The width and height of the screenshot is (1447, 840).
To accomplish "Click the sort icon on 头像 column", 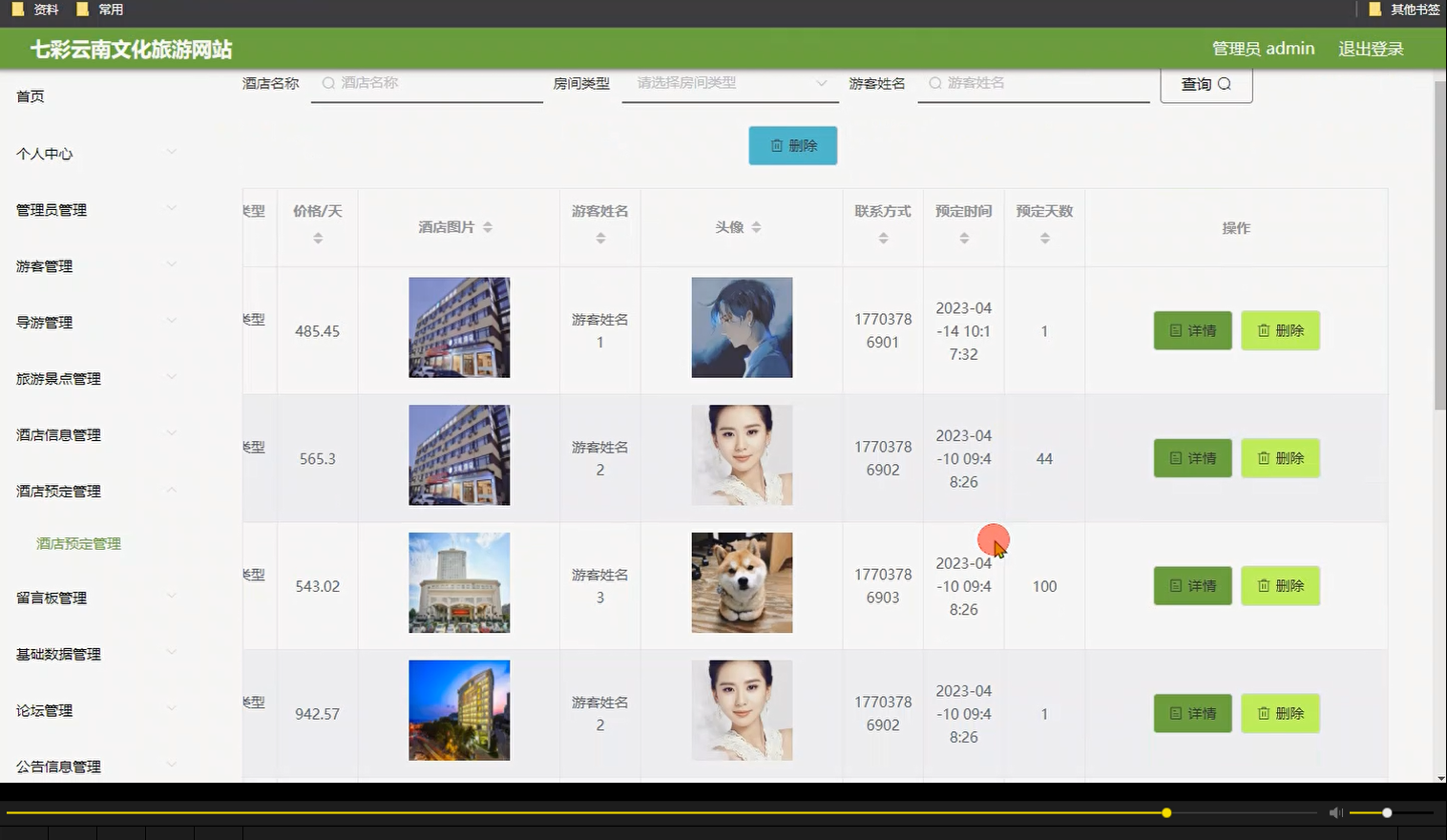I will tap(757, 227).
